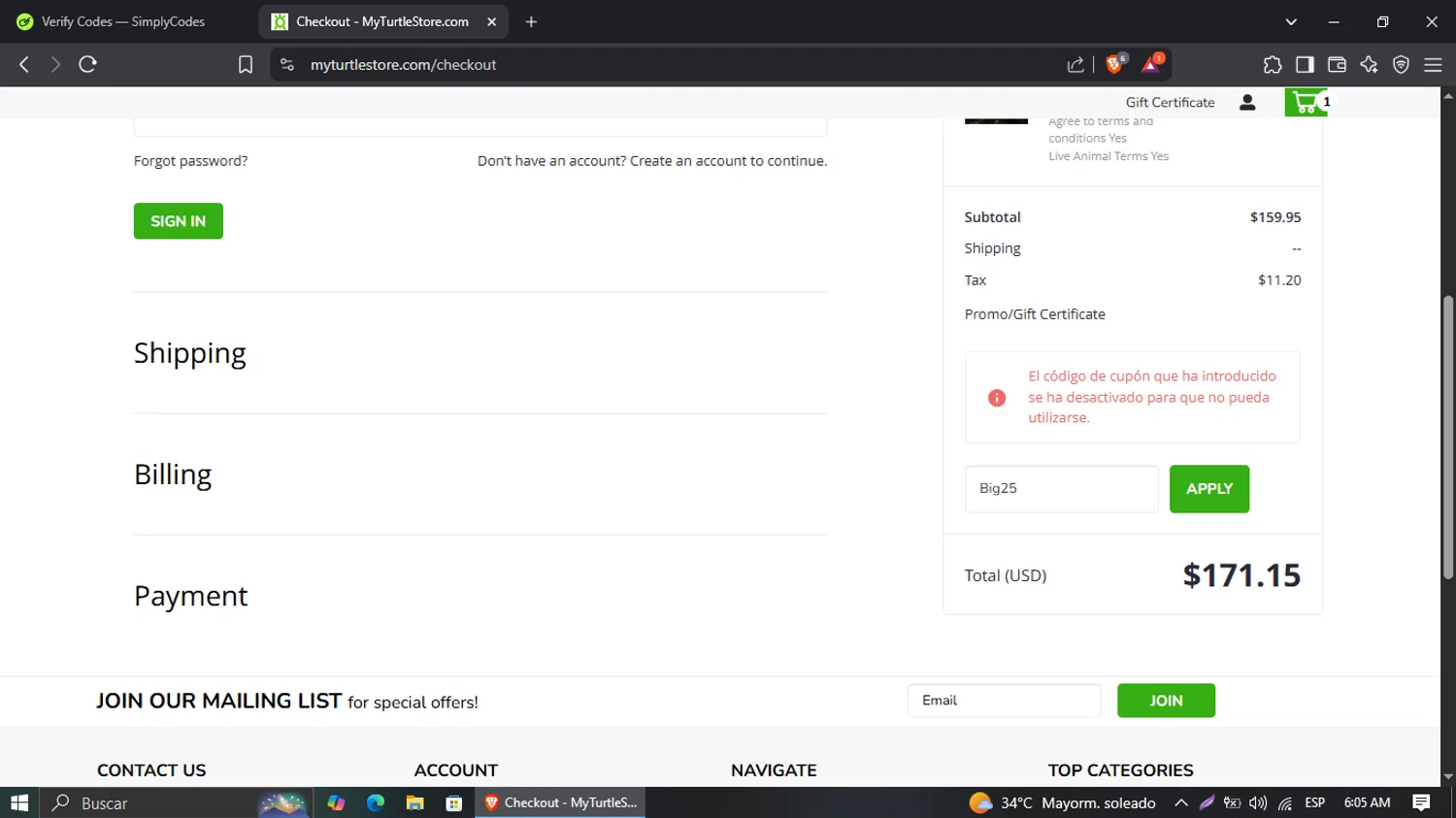Click the ACCOUNT footer heading

(x=456, y=770)
